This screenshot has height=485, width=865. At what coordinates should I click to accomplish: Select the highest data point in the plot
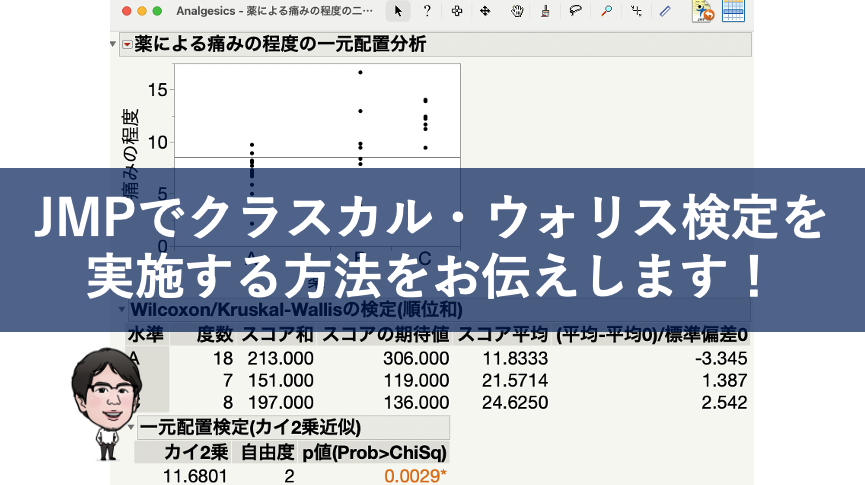click(360, 72)
